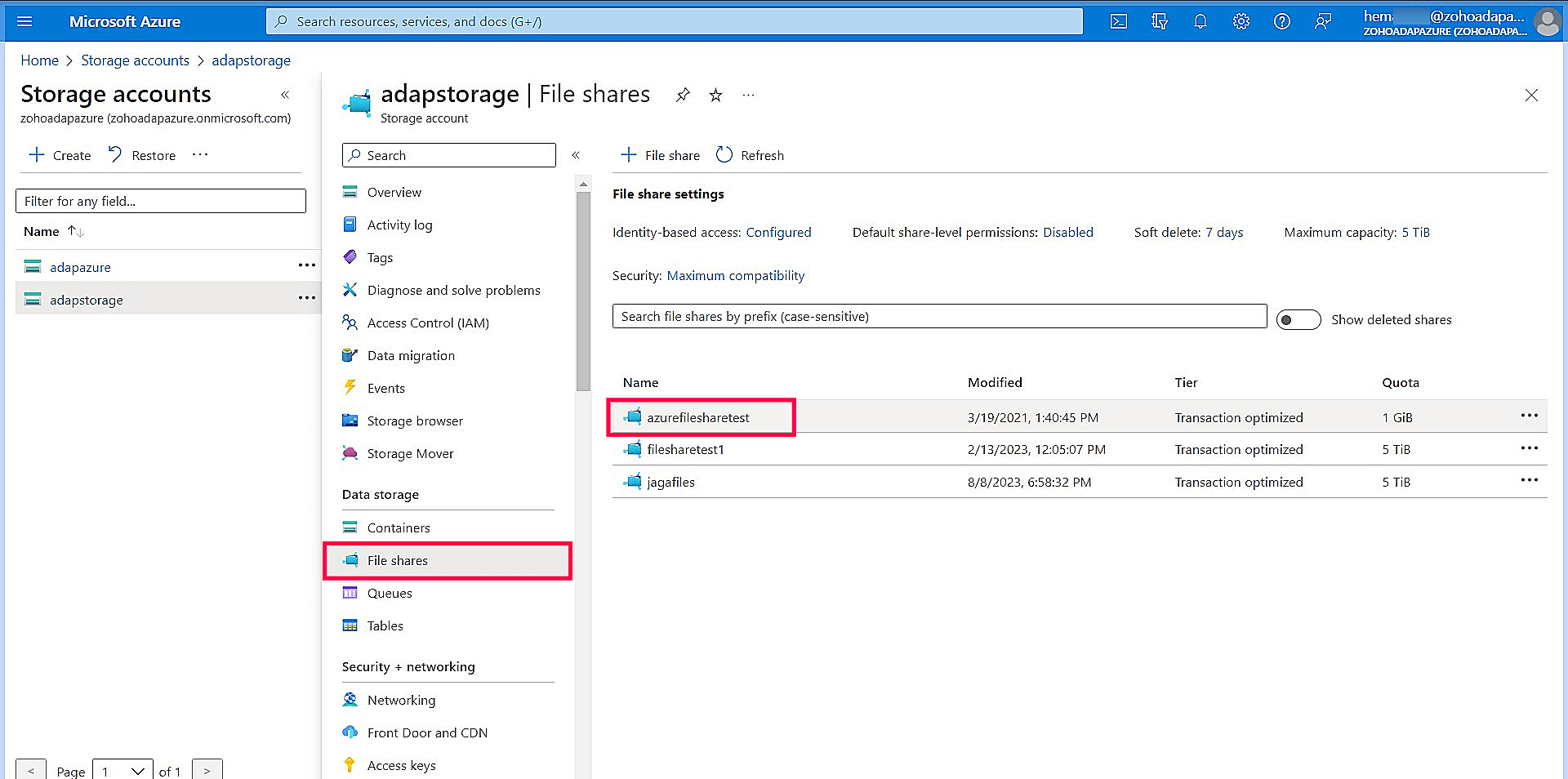The width and height of the screenshot is (1568, 779).
Task: Open Access Control (IAM) menu item
Action: click(x=427, y=323)
